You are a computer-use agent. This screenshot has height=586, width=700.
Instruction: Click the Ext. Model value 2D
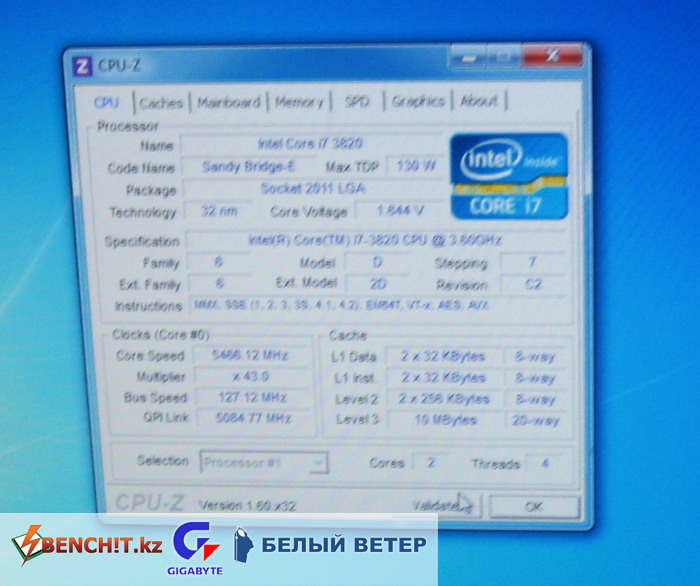378,283
